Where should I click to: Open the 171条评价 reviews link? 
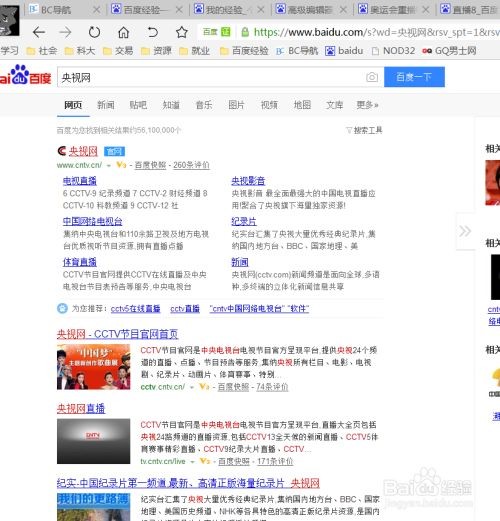tap(275, 462)
